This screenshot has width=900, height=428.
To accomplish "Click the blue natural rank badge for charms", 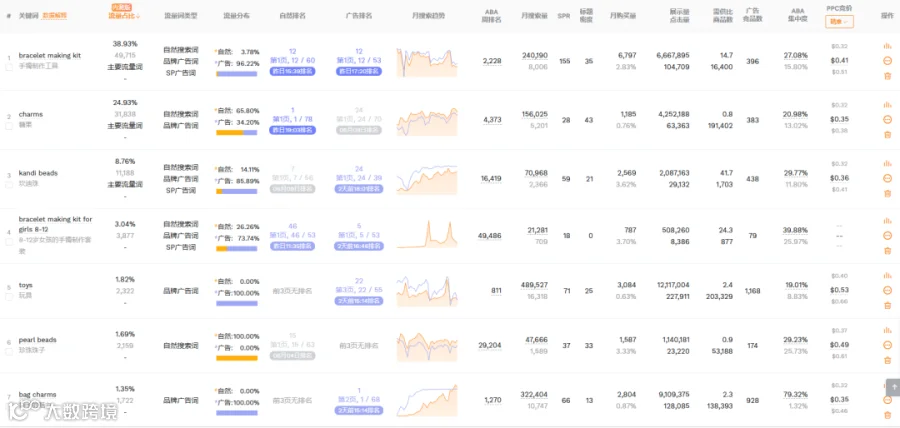I will pyautogui.click(x=292, y=130).
